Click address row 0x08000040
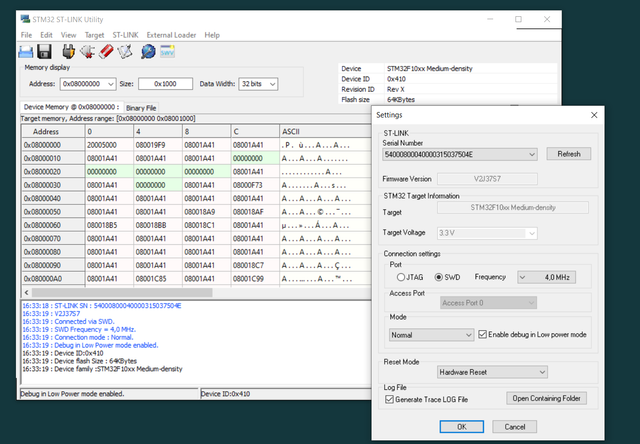This screenshot has width=640, height=444. click(53, 198)
